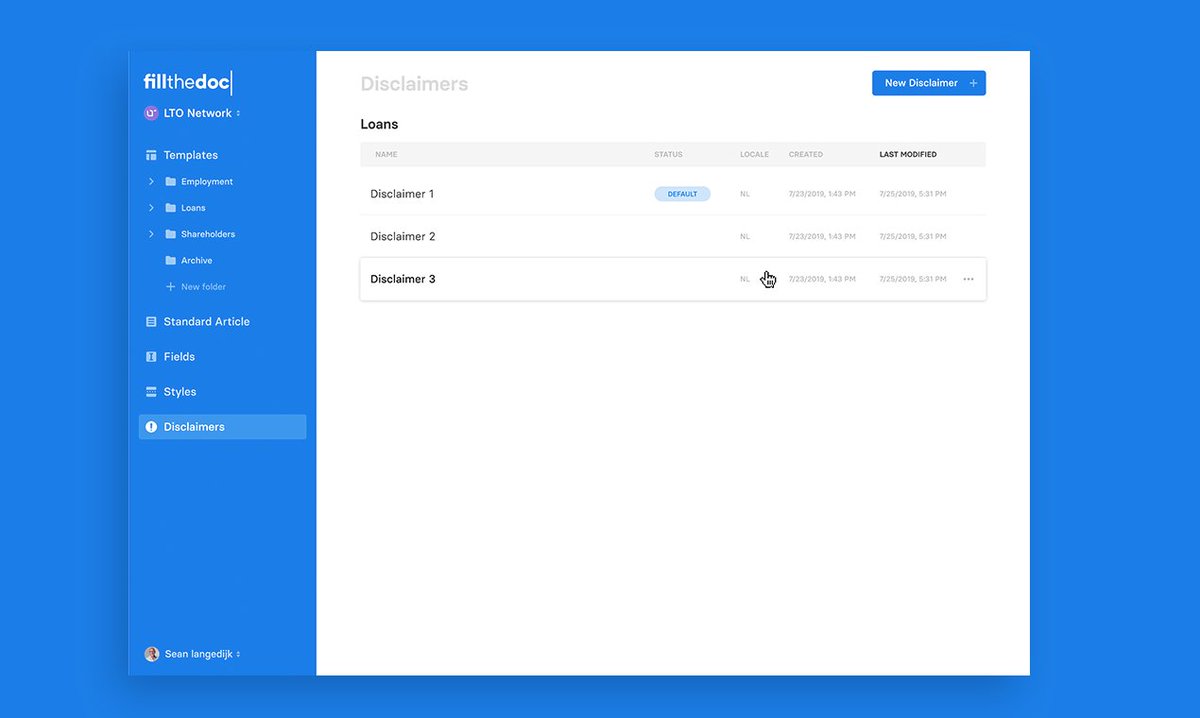The height and width of the screenshot is (718, 1200).
Task: Click the DEFAULT status badge
Action: coord(682,194)
